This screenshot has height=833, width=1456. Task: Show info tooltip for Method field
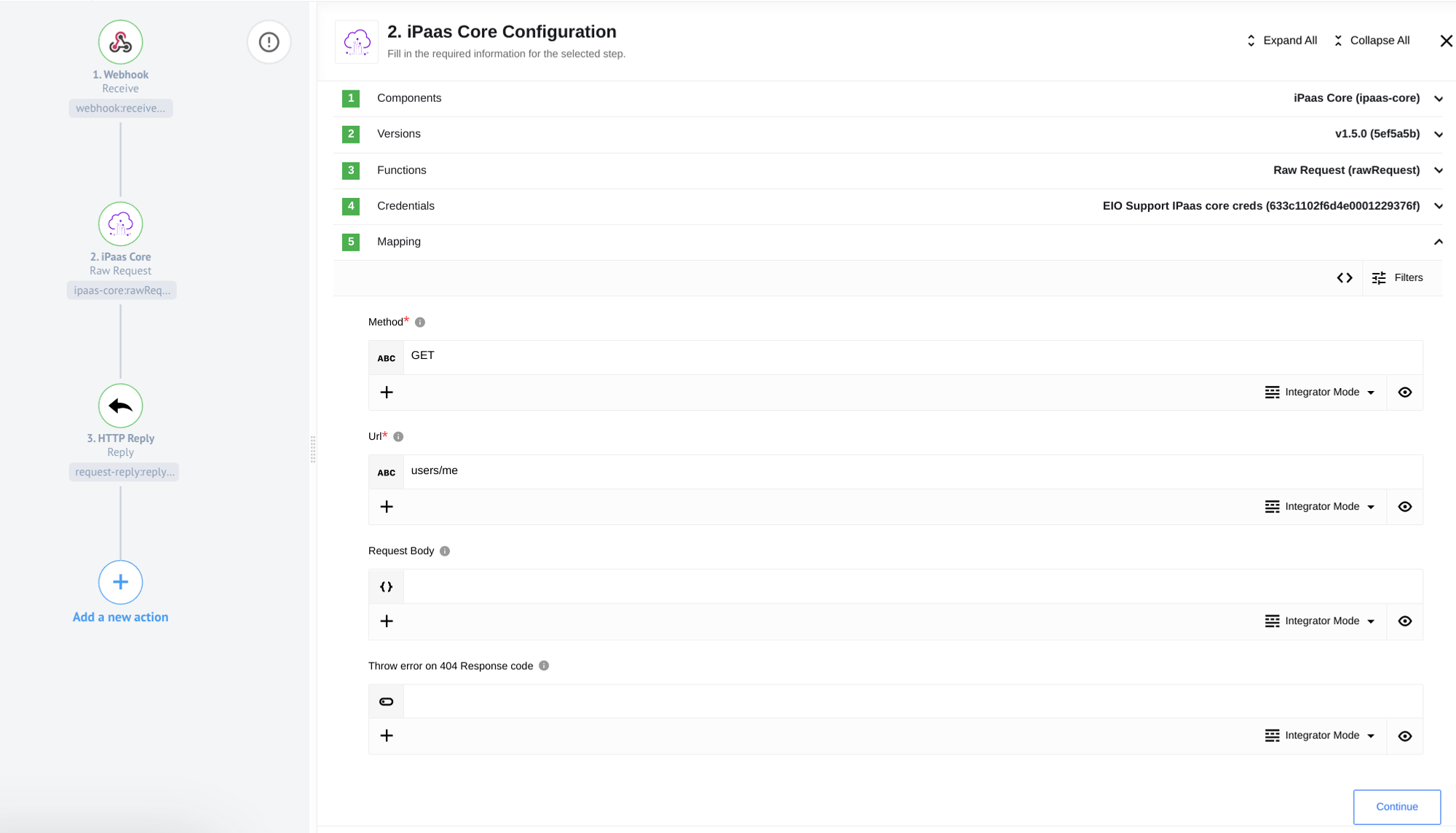420,322
